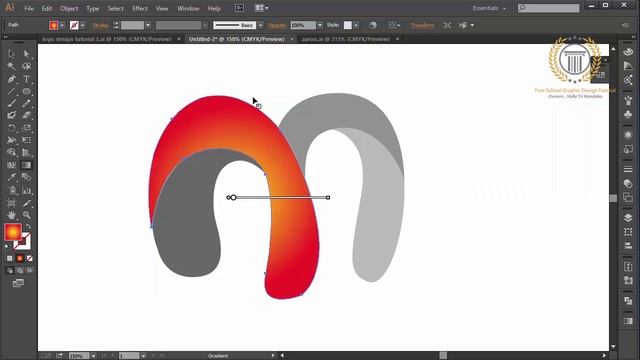Screen dimensions: 640x360
Task: Select the Mesh tool
Action: [x=11, y=165]
